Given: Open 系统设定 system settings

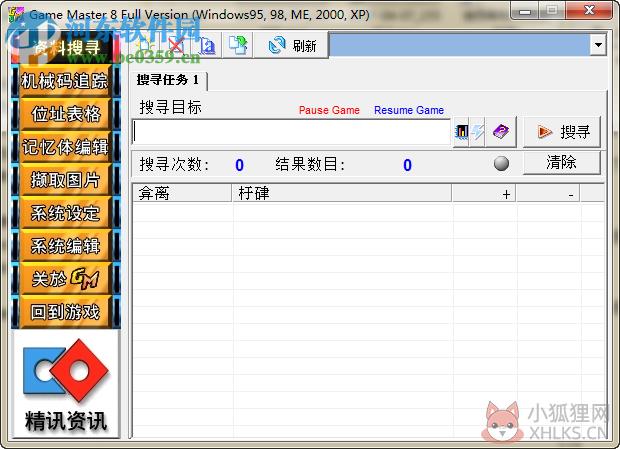Looking at the screenshot, I should pyautogui.click(x=65, y=213).
